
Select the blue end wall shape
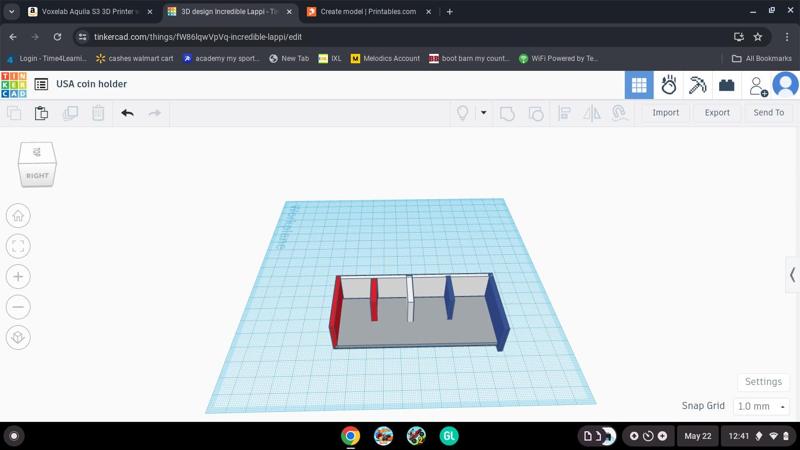point(497,312)
